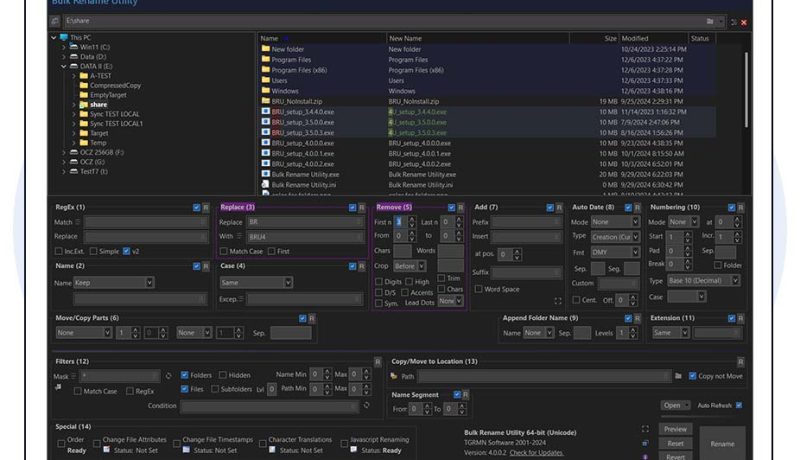Reset the Name (2) panel using R
The height and width of the screenshot is (460, 800).
(x=206, y=266)
